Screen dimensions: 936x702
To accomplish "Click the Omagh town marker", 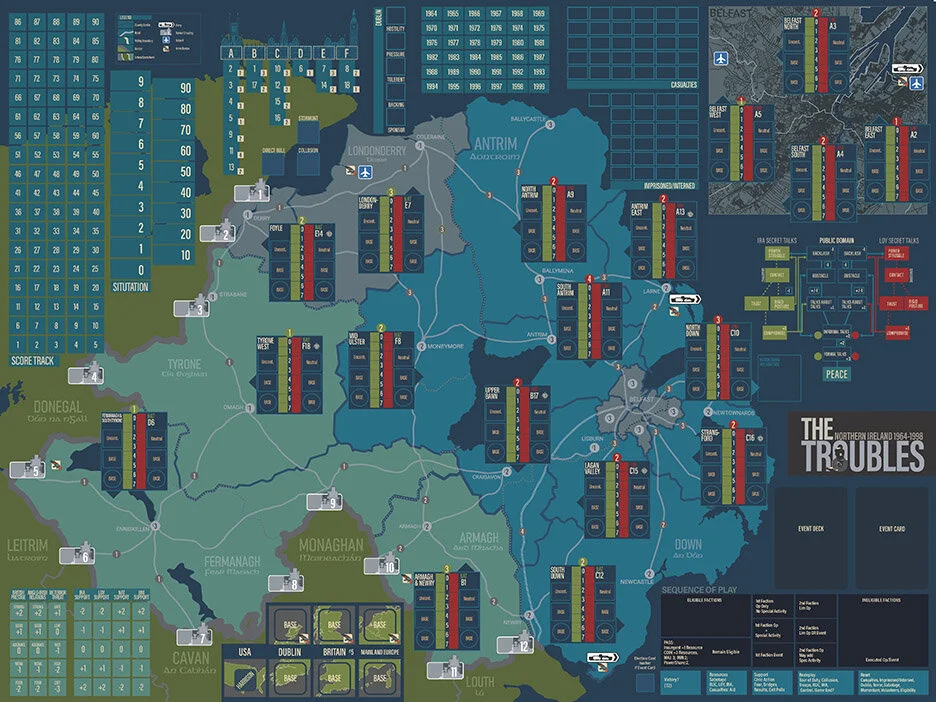I will [x=250, y=408].
